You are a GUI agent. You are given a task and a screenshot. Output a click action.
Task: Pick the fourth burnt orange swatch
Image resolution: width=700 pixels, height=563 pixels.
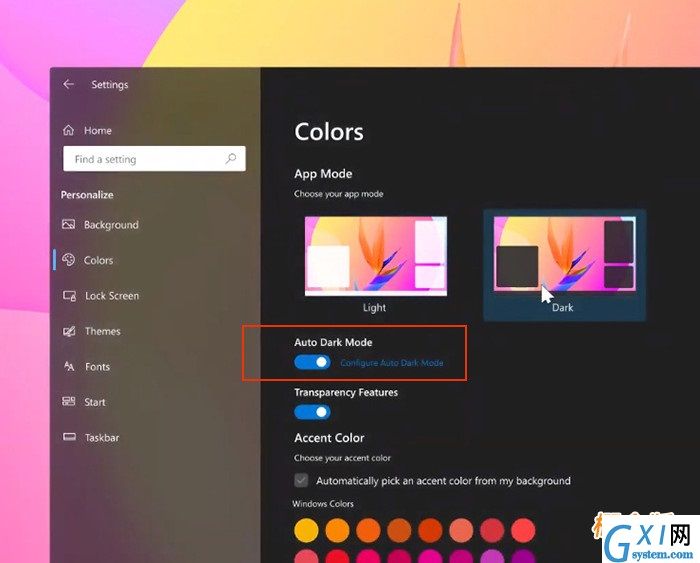point(399,530)
